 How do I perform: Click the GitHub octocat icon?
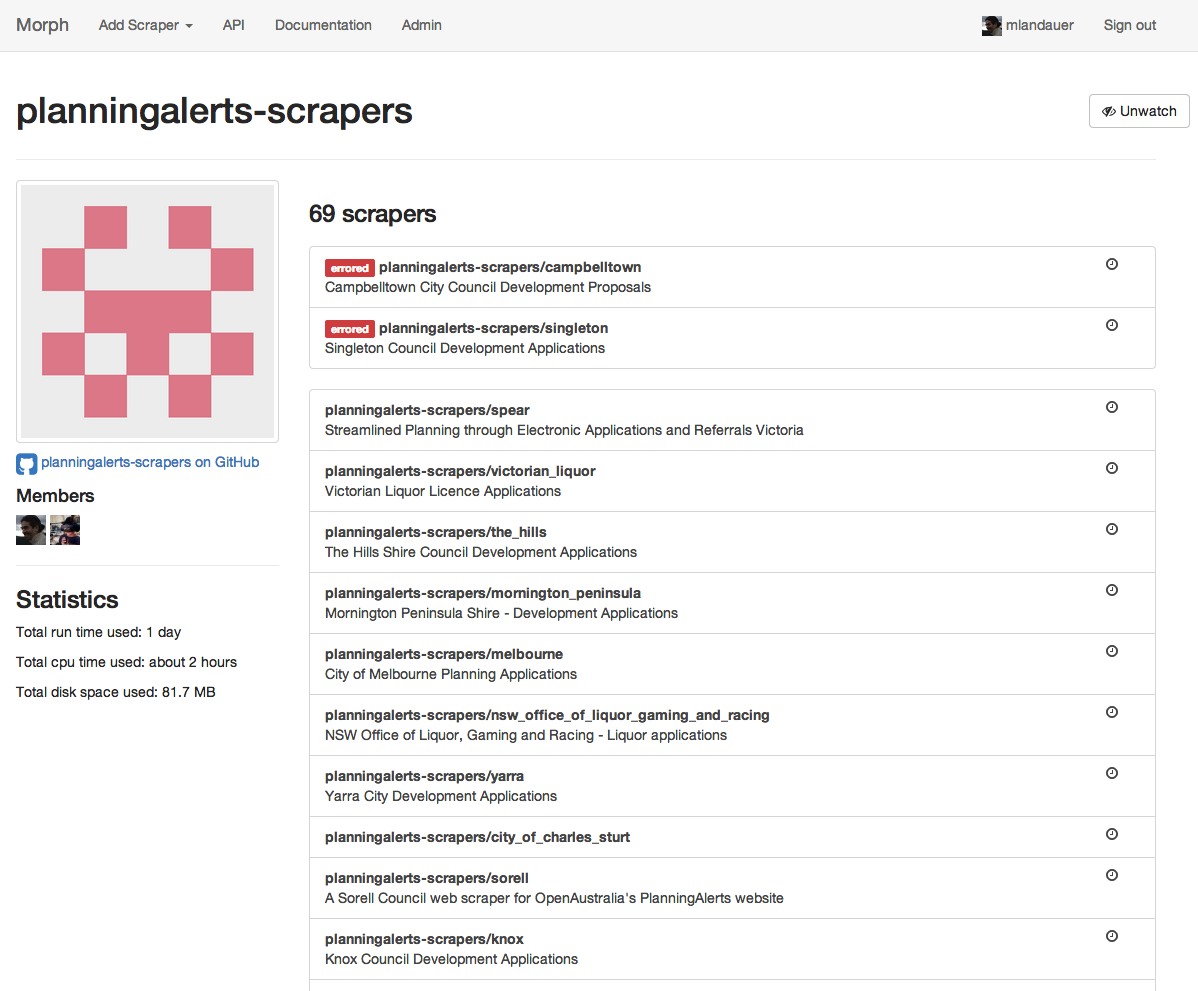tap(27, 464)
